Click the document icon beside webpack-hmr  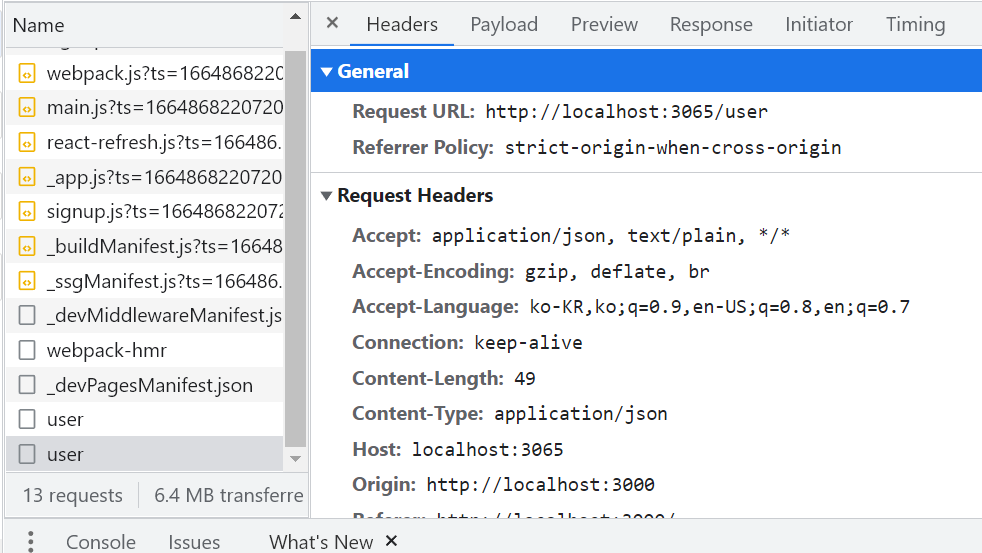tap(28, 350)
